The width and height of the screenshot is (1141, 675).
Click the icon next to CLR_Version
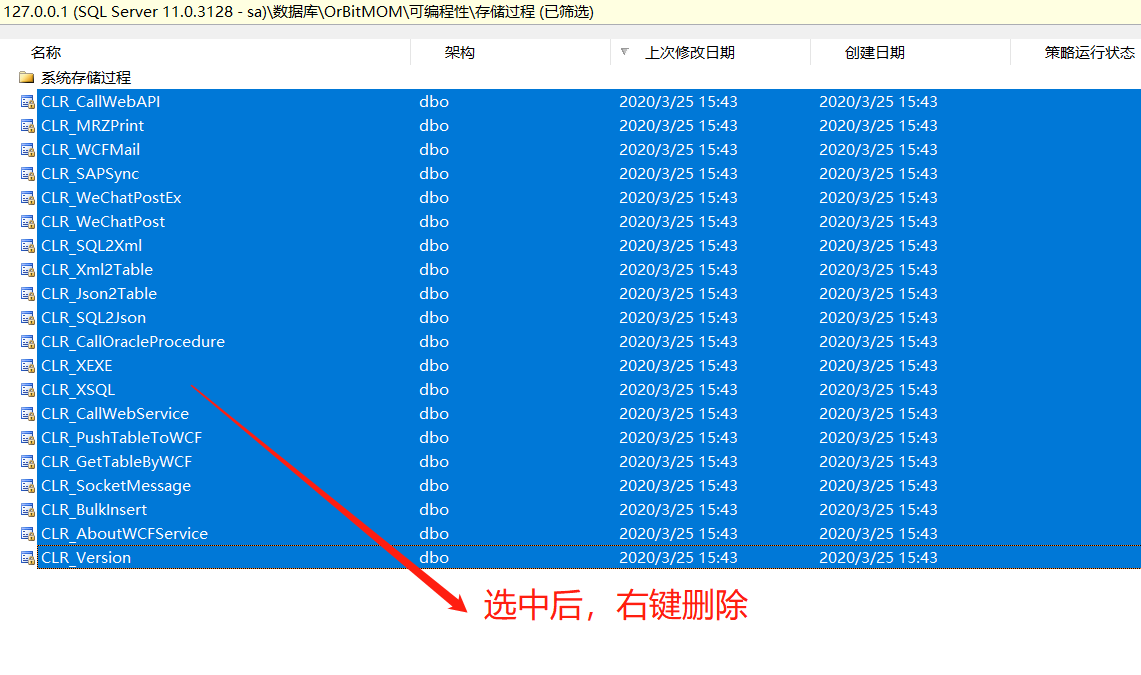(x=28, y=558)
